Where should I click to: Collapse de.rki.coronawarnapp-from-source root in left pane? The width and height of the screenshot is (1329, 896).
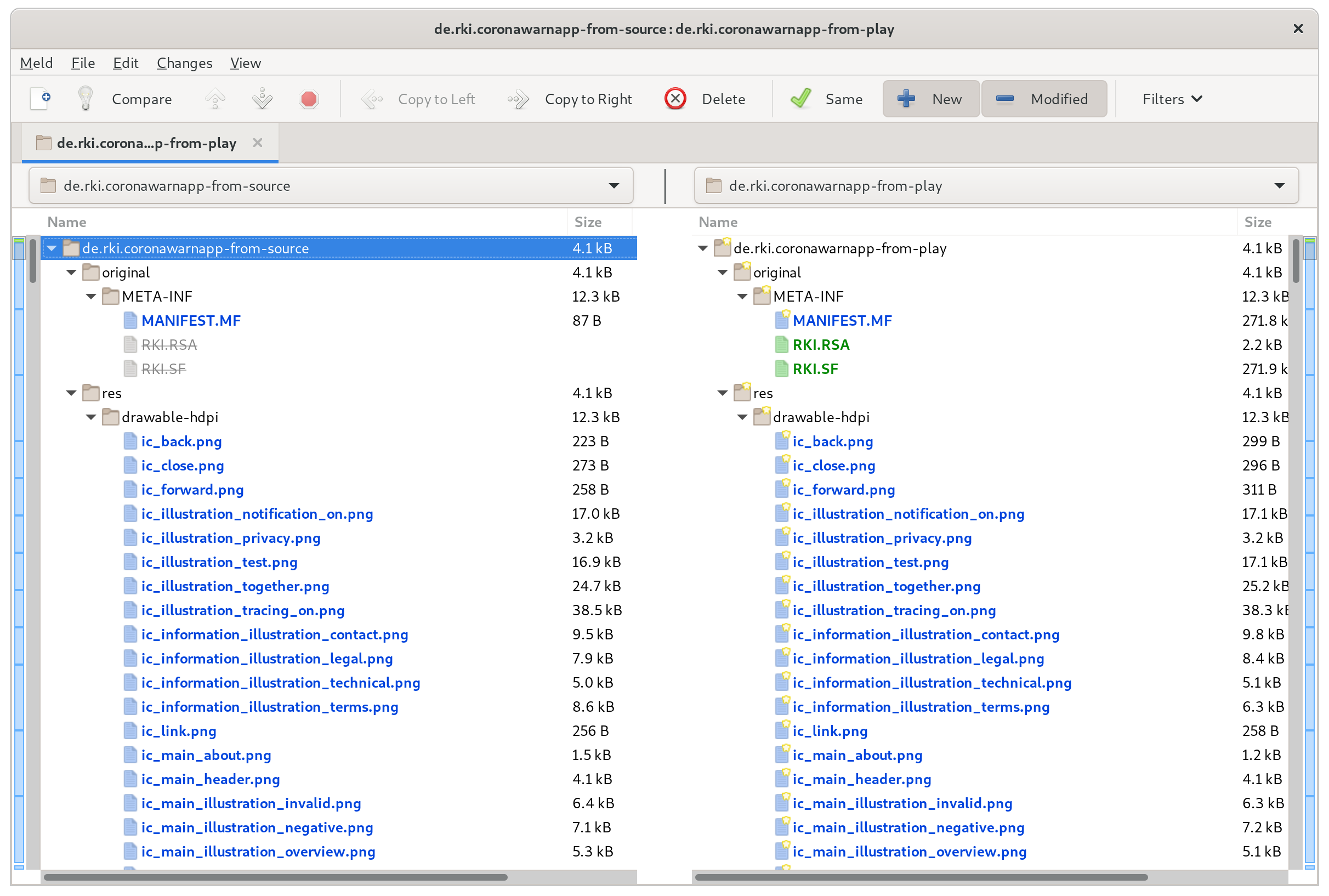pos(52,248)
